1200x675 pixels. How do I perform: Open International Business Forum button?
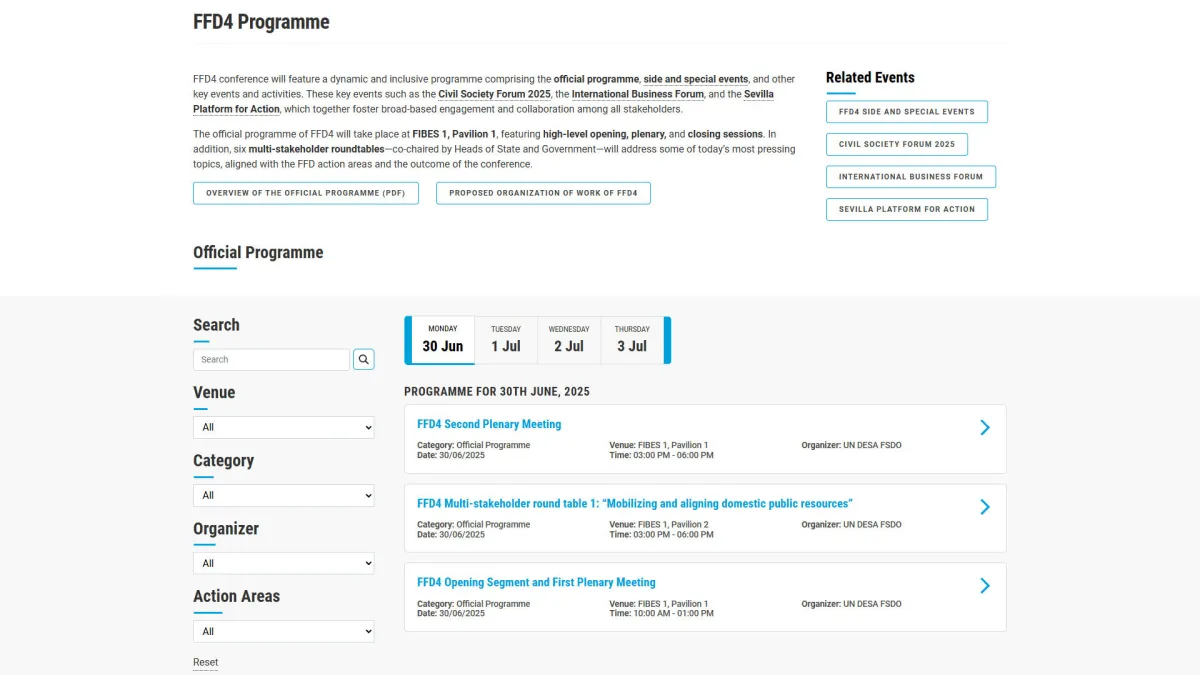(x=911, y=176)
